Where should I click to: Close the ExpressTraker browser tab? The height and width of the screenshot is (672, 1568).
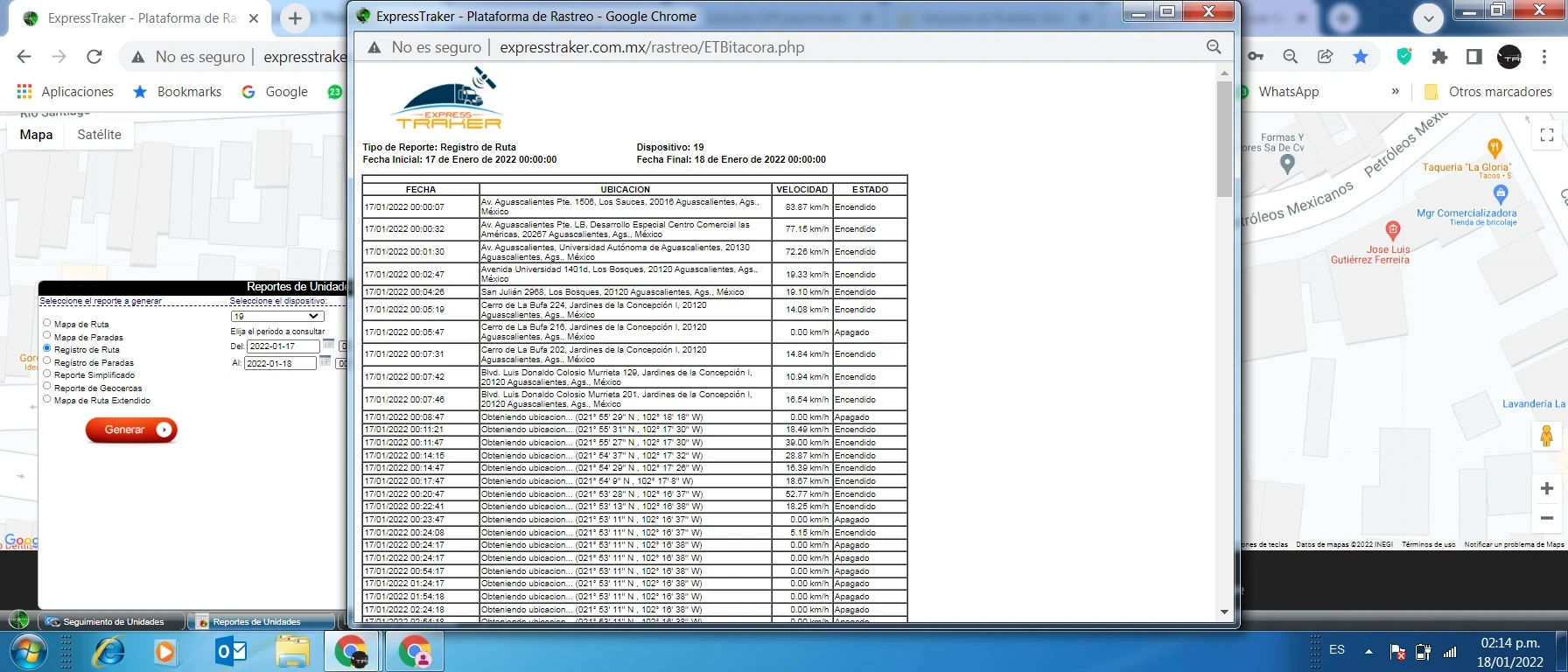(254, 18)
